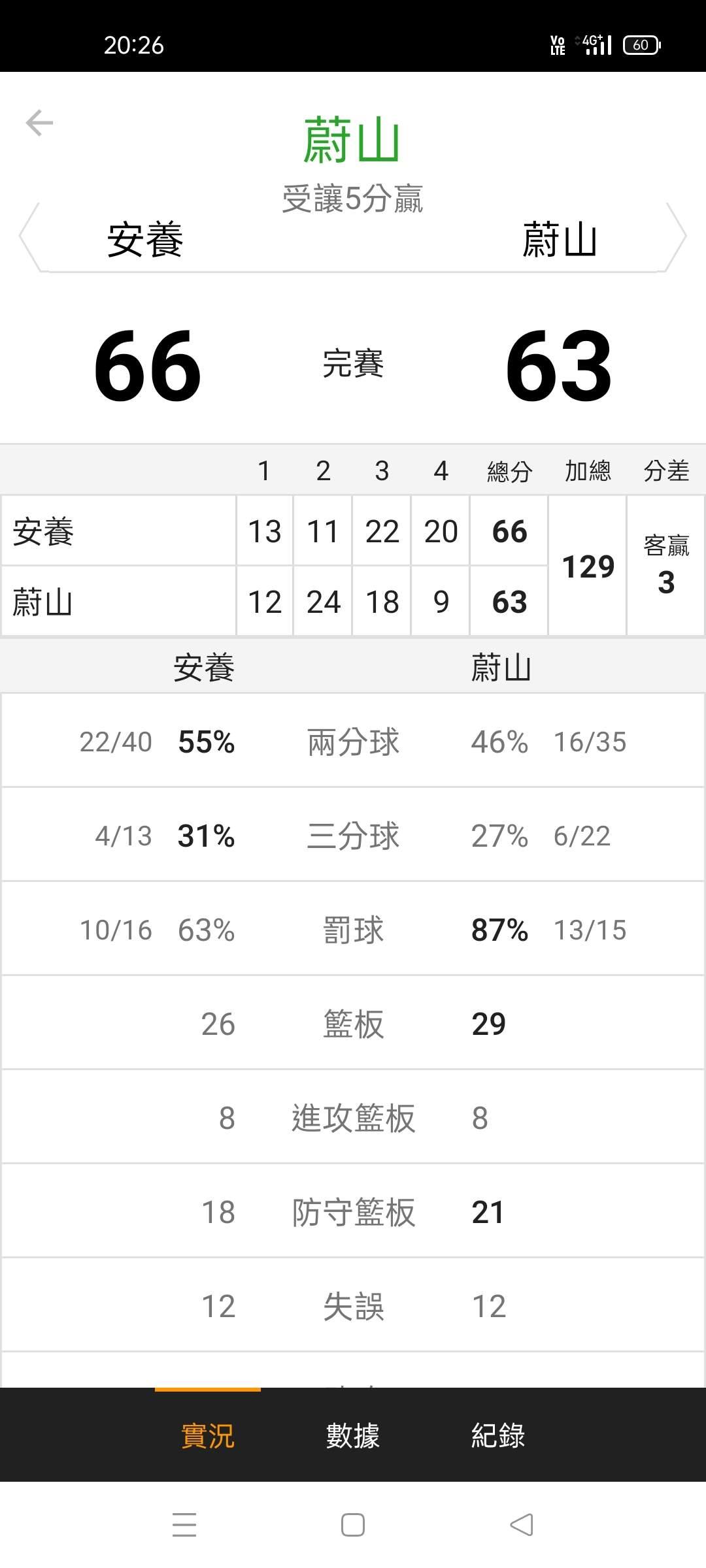Screen dimensions: 706x1568
Task: Tap the battery indicator icon
Action: coord(641,45)
